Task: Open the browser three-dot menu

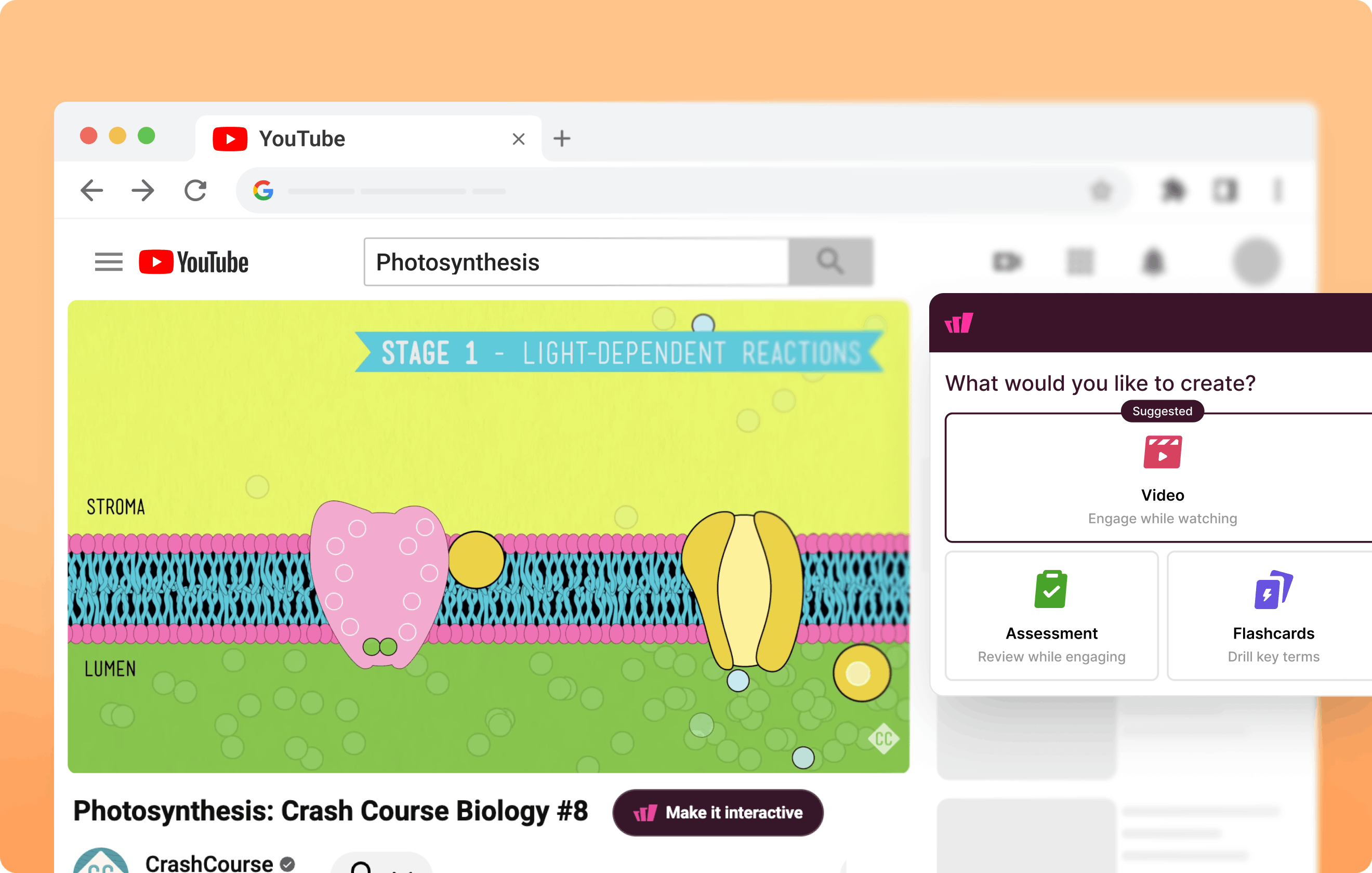Action: (x=1278, y=190)
